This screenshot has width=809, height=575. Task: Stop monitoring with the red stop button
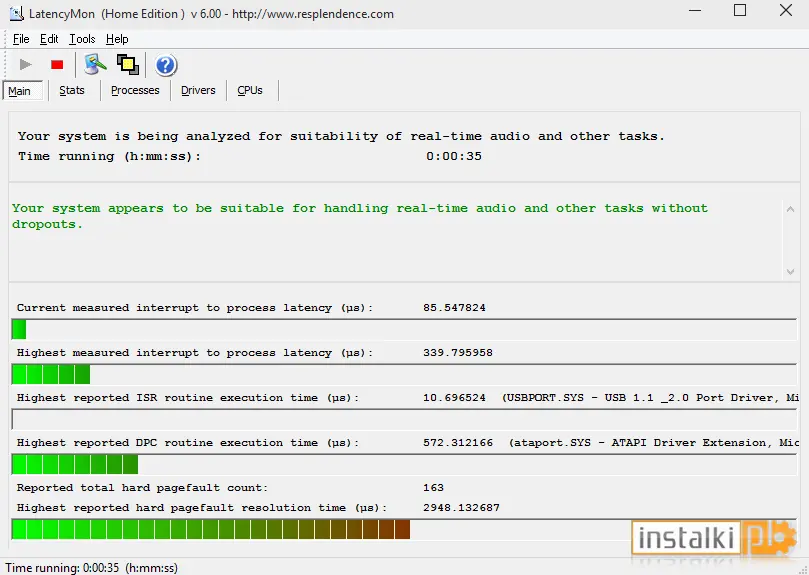click(x=57, y=65)
